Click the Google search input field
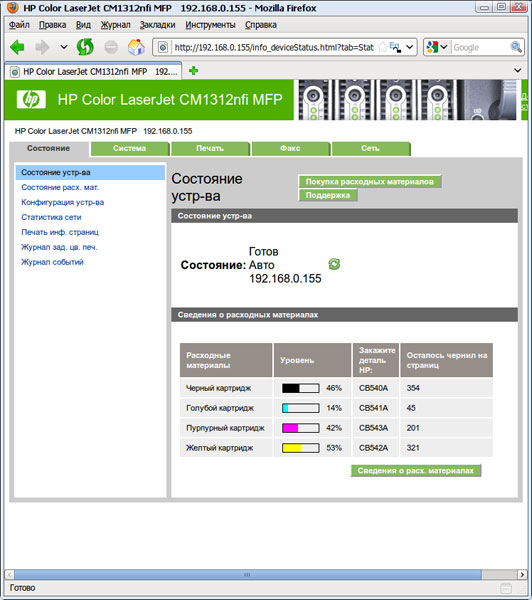532x600 pixels. (x=480, y=47)
